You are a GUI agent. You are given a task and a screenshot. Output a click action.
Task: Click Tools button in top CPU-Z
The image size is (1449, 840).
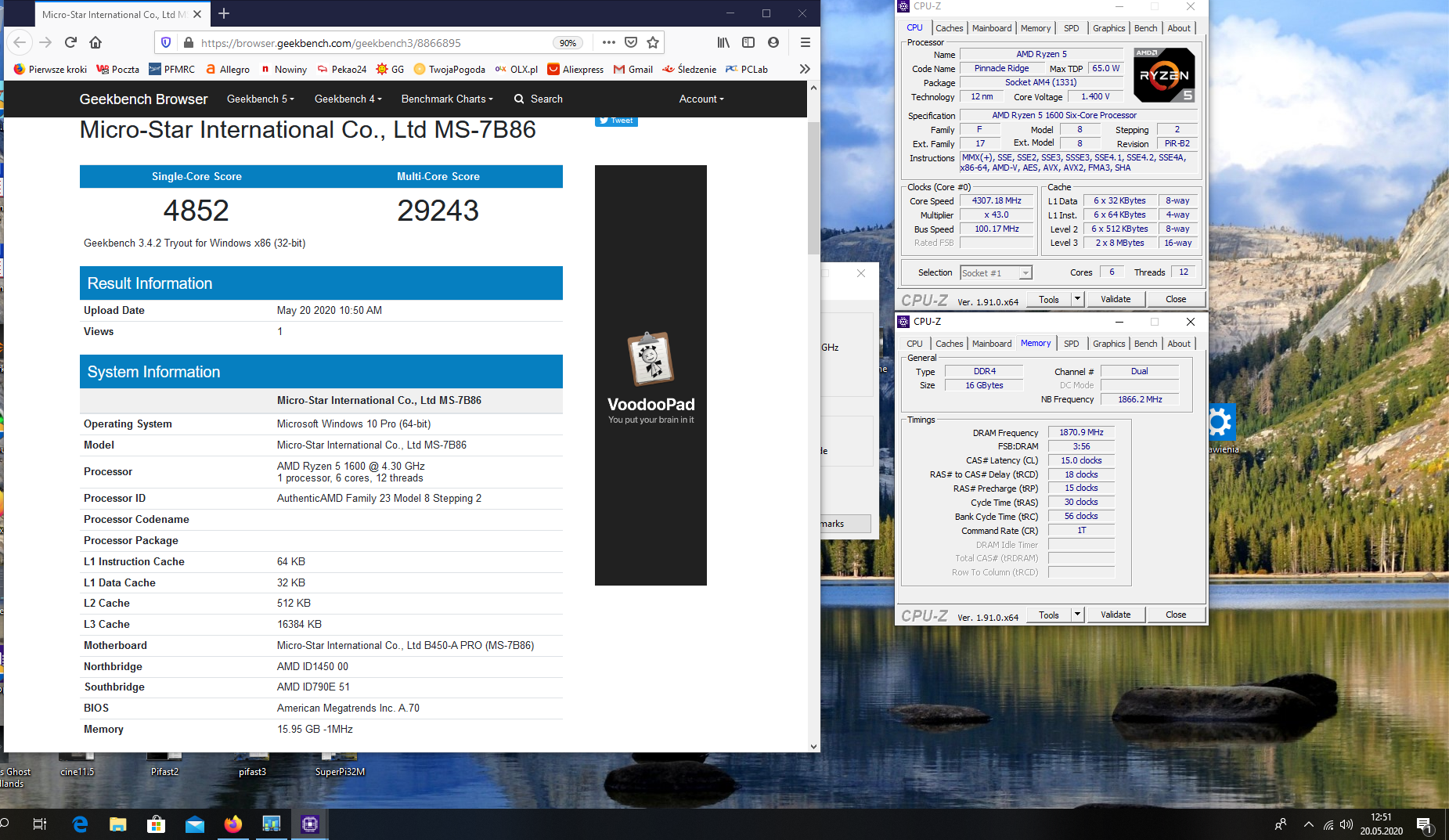click(x=1048, y=300)
